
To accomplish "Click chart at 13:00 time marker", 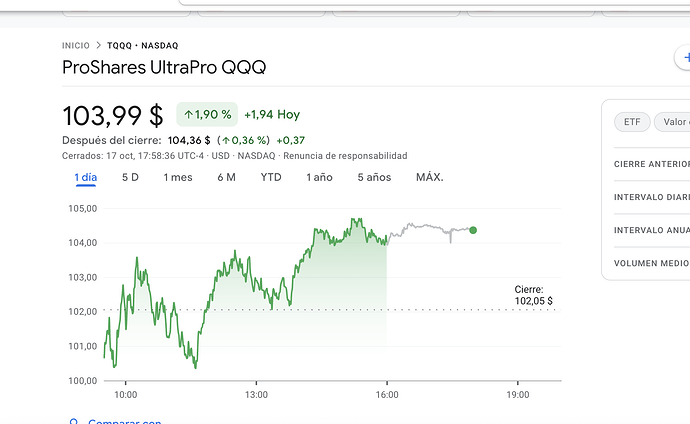I will pos(256,394).
